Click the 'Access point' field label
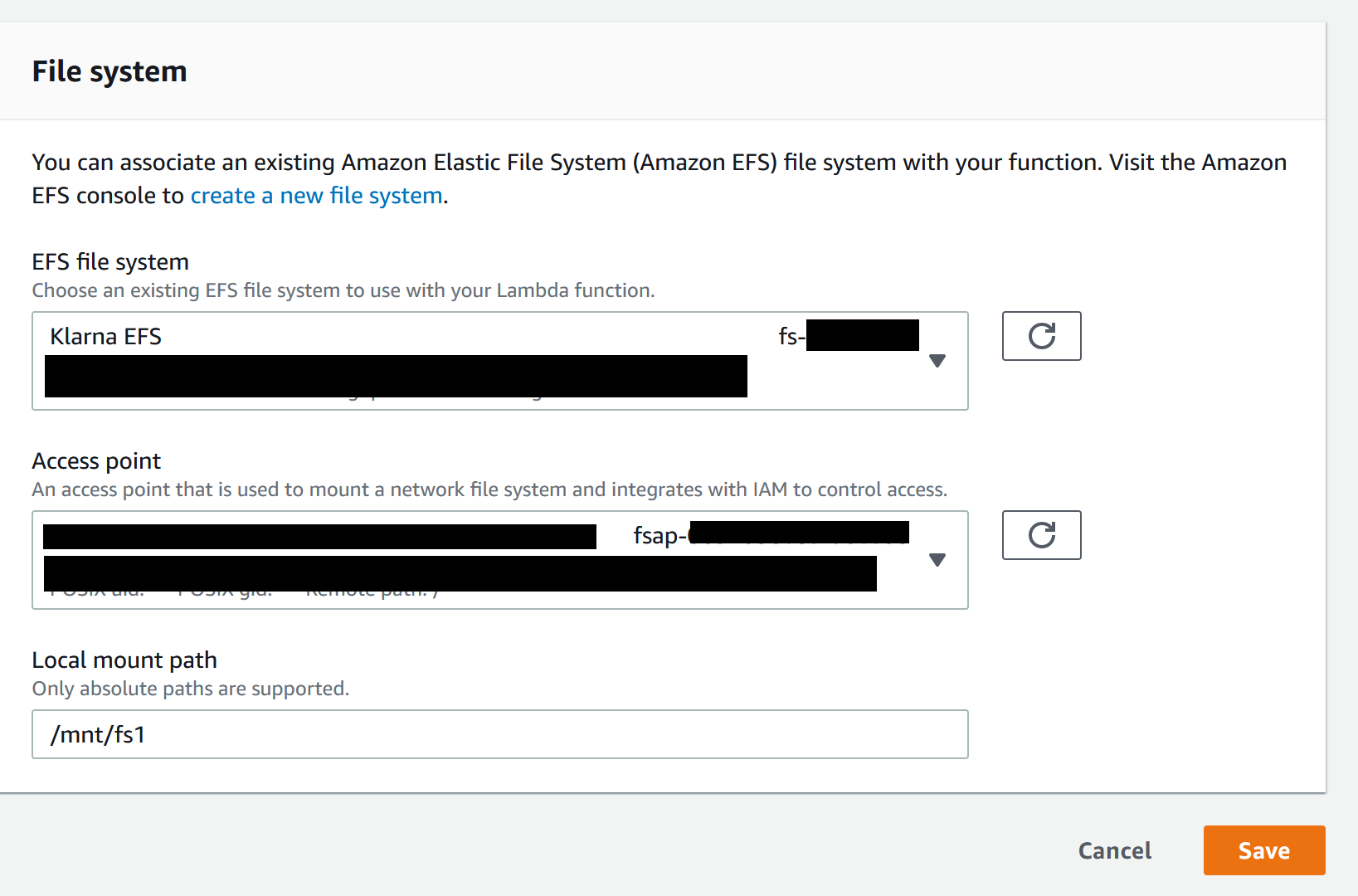Image resolution: width=1358 pixels, height=896 pixels. (x=96, y=461)
